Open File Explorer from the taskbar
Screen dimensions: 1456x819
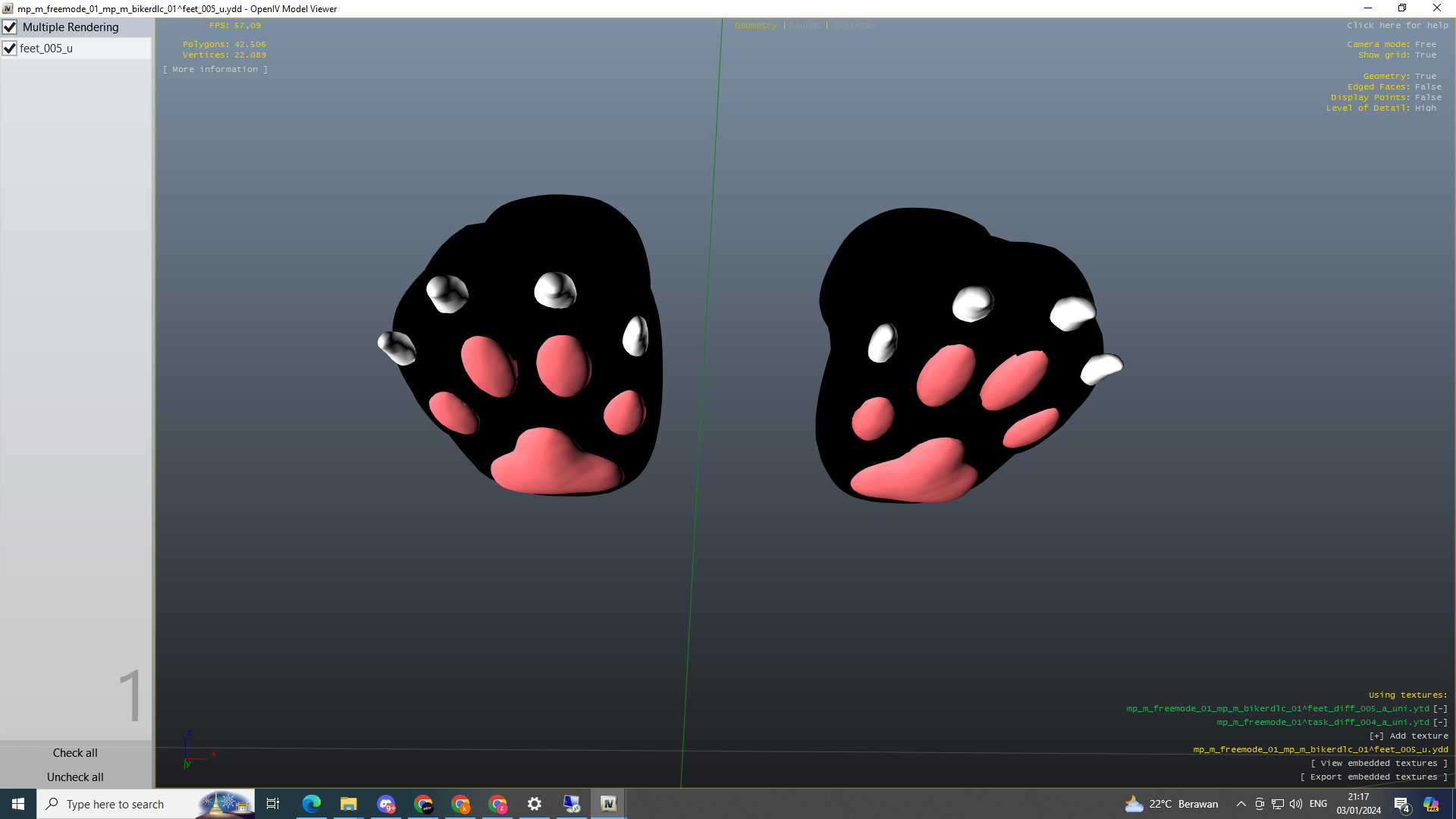click(349, 804)
